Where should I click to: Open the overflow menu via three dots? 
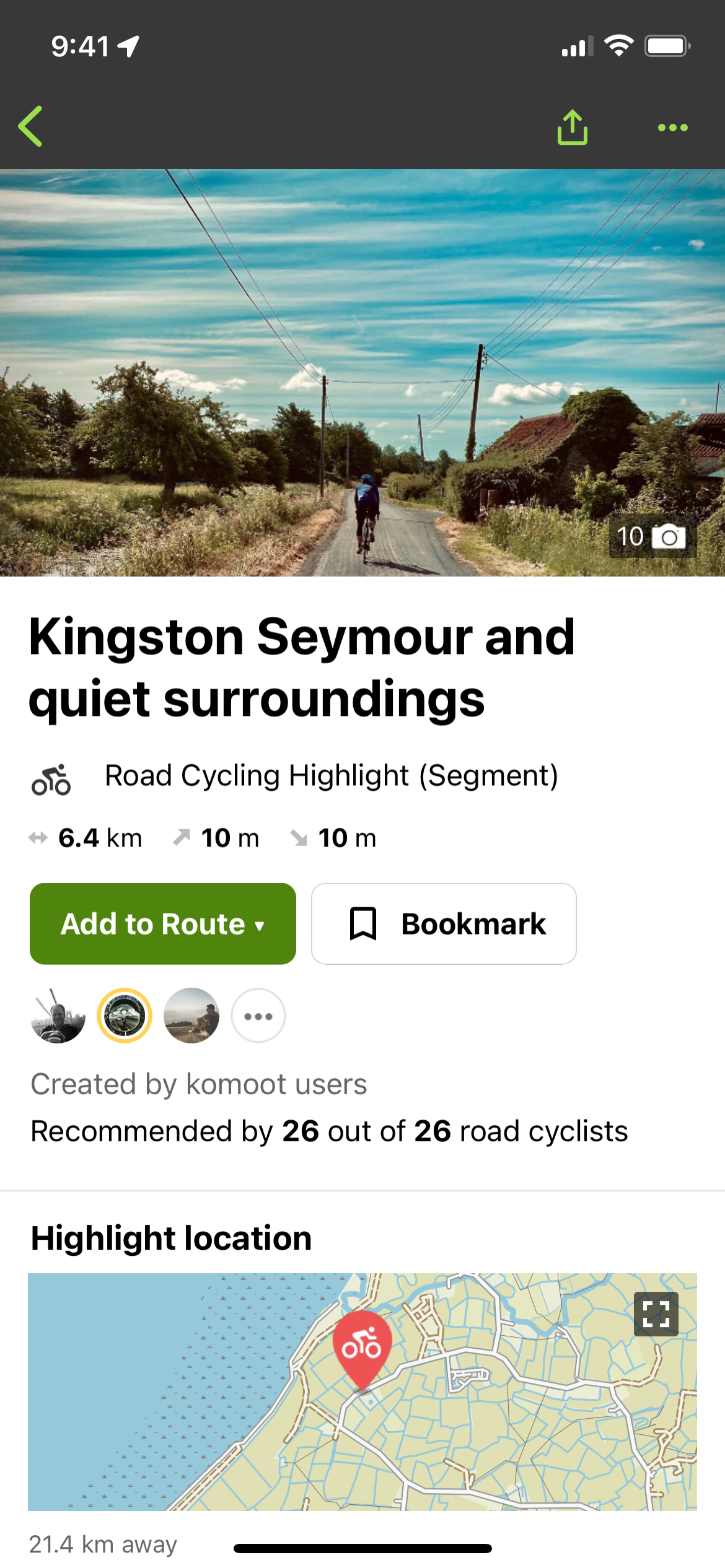(x=674, y=127)
